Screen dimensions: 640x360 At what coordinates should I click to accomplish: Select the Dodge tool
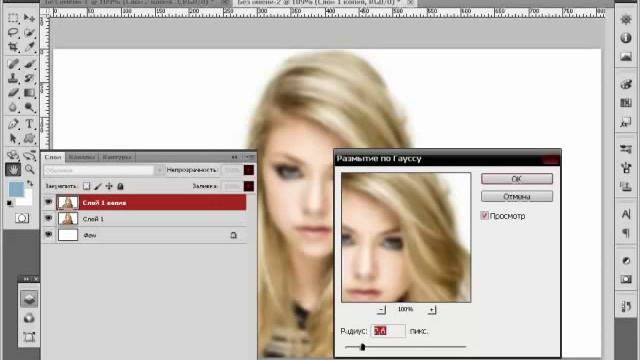[29, 107]
